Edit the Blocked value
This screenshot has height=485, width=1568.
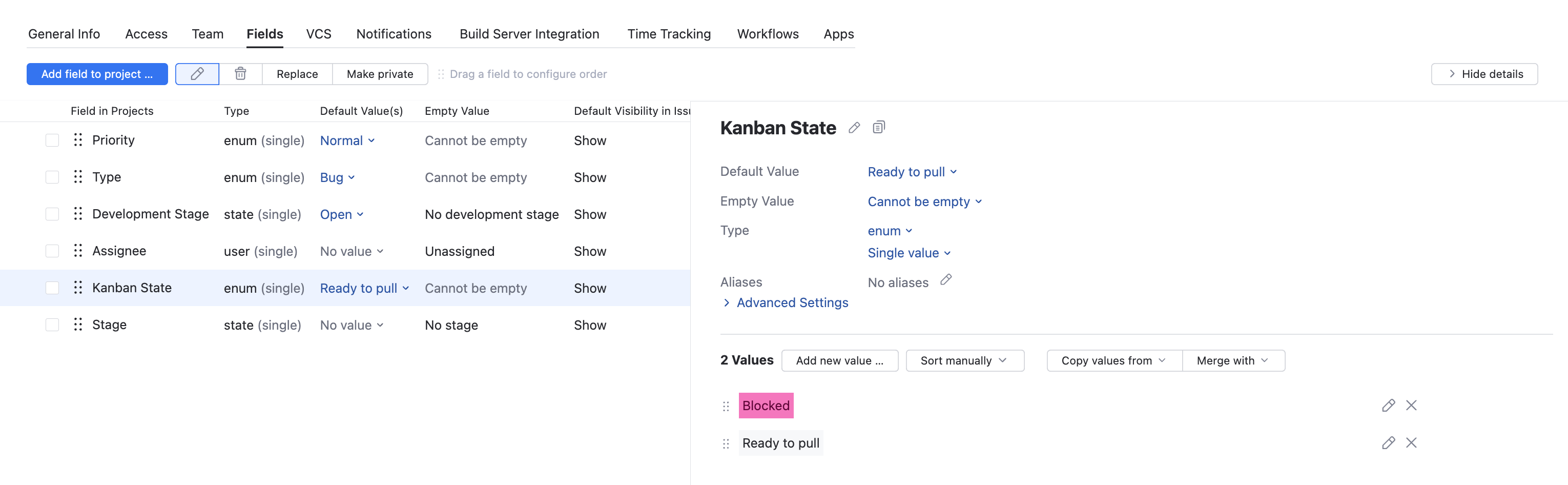[x=1388, y=405]
